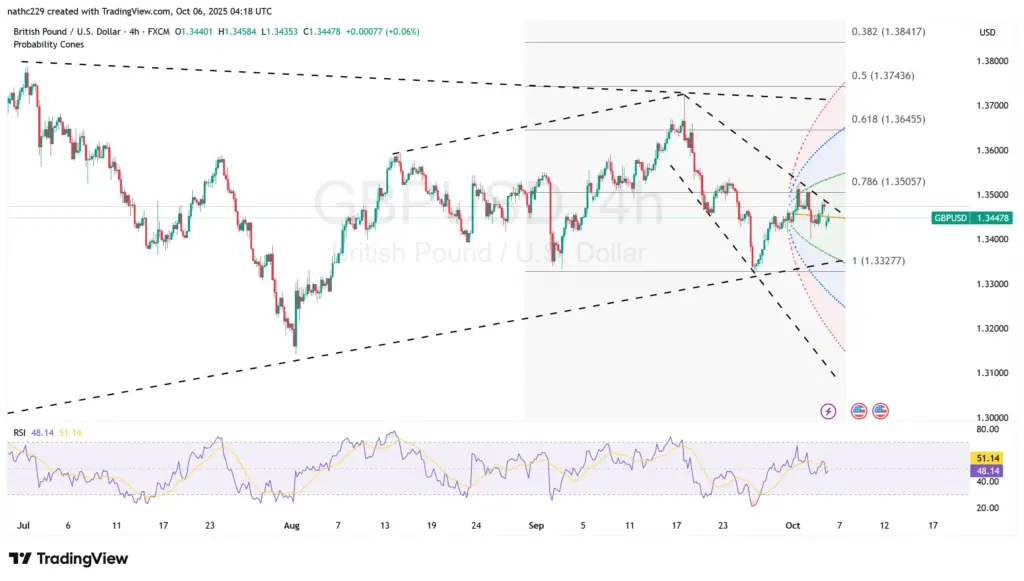This screenshot has height=581, width=1024.
Task: Click the 0.5 (1.37436) Fibonacci level label
Action: point(883,76)
